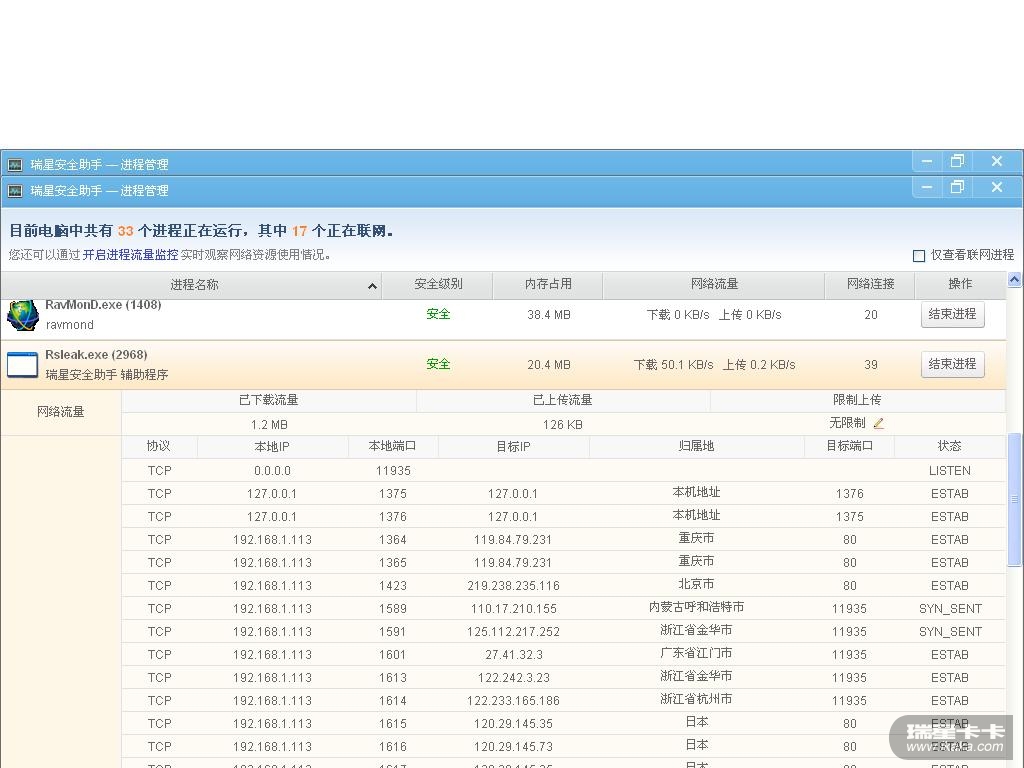The height and width of the screenshot is (768, 1024).
Task: Click the 浙江省杭州市 location cell
Action: pyautogui.click(x=696, y=699)
